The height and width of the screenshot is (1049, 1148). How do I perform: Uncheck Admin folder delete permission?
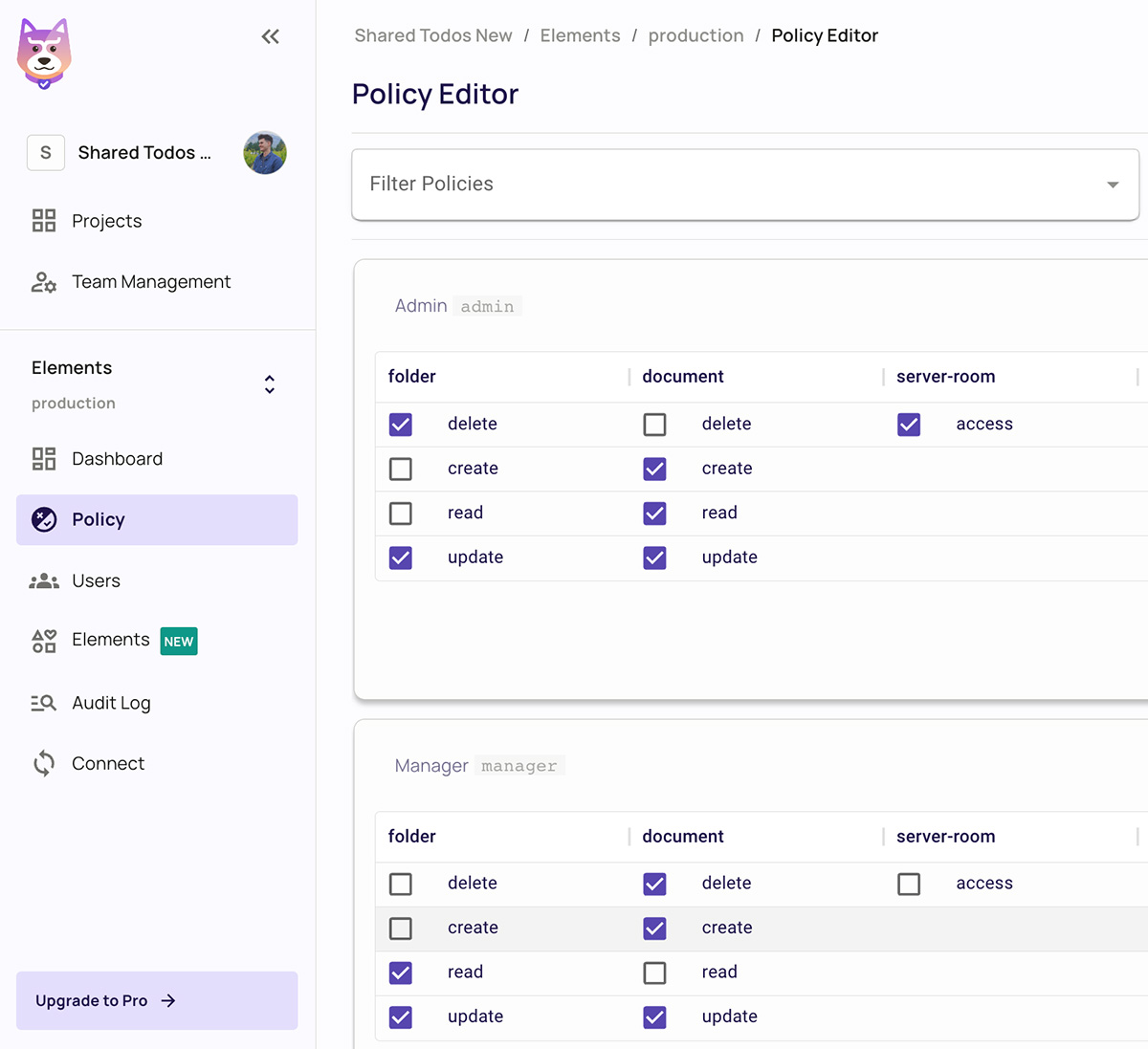401,425
